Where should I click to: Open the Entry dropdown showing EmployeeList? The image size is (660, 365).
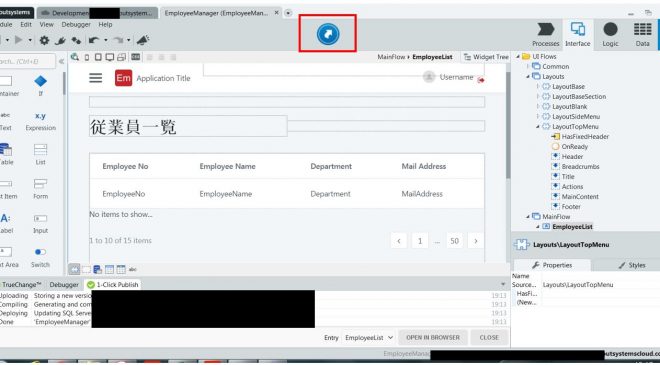(368, 338)
